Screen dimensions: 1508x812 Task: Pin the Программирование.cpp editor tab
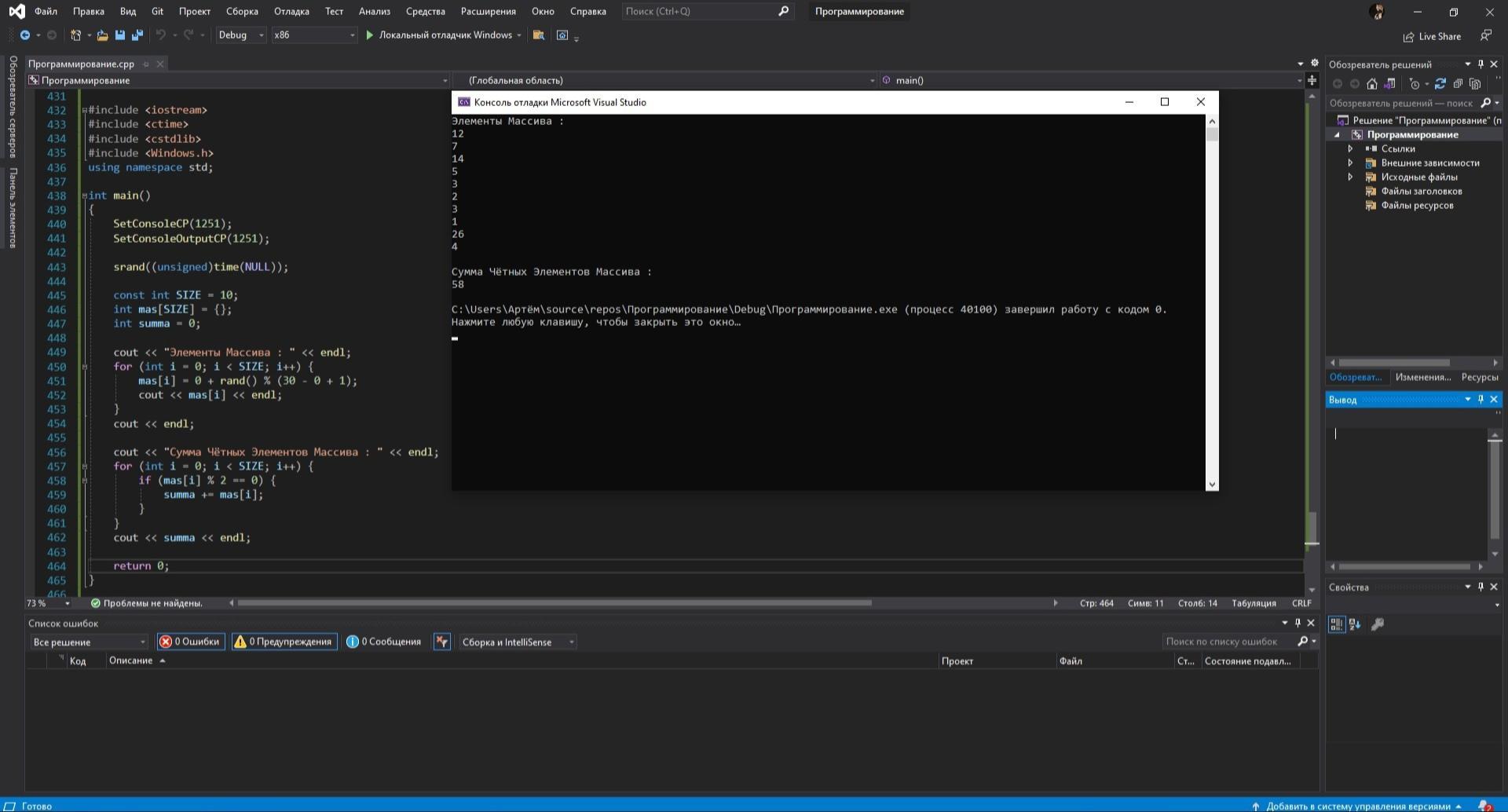pyautogui.click(x=146, y=64)
